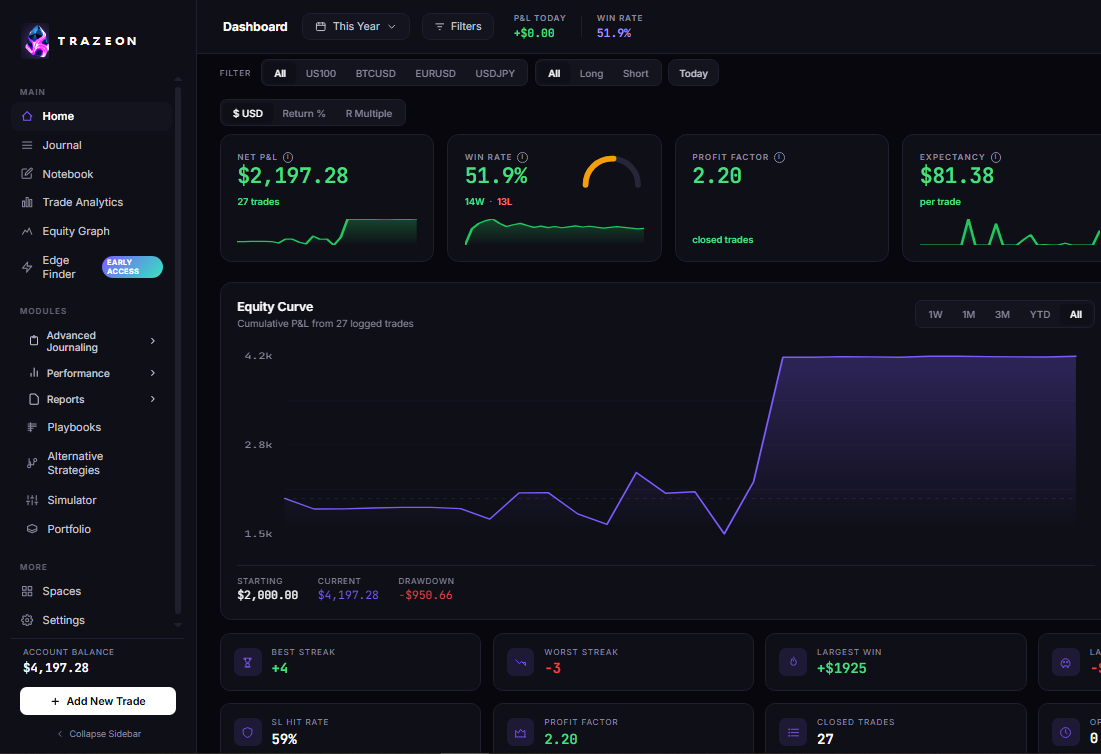Expand the Advanced Journaling module

pyautogui.click(x=153, y=340)
